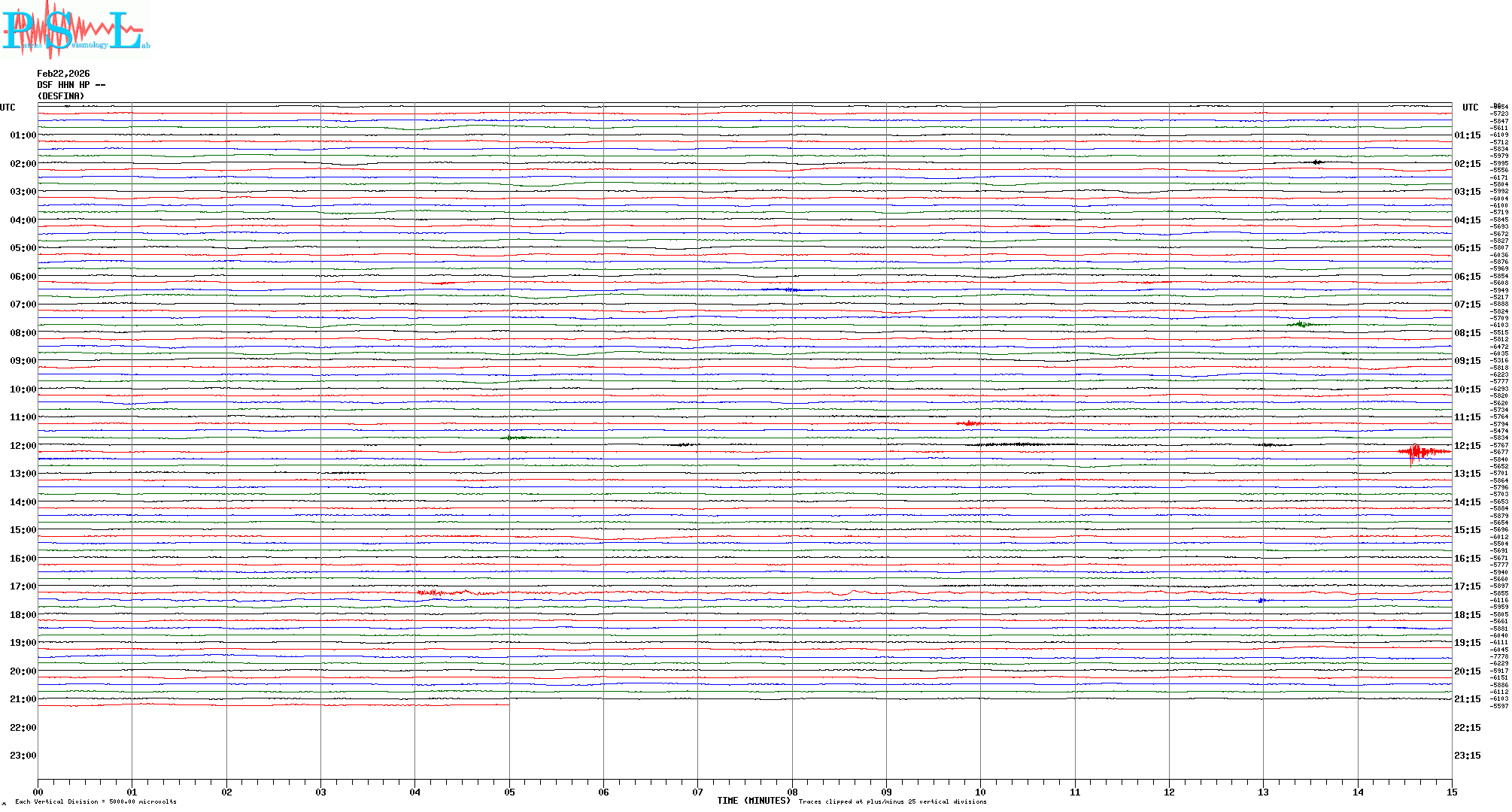Click the 12:00 hour label on left axis
The width and height of the screenshot is (1512, 812).
[x=23, y=446]
